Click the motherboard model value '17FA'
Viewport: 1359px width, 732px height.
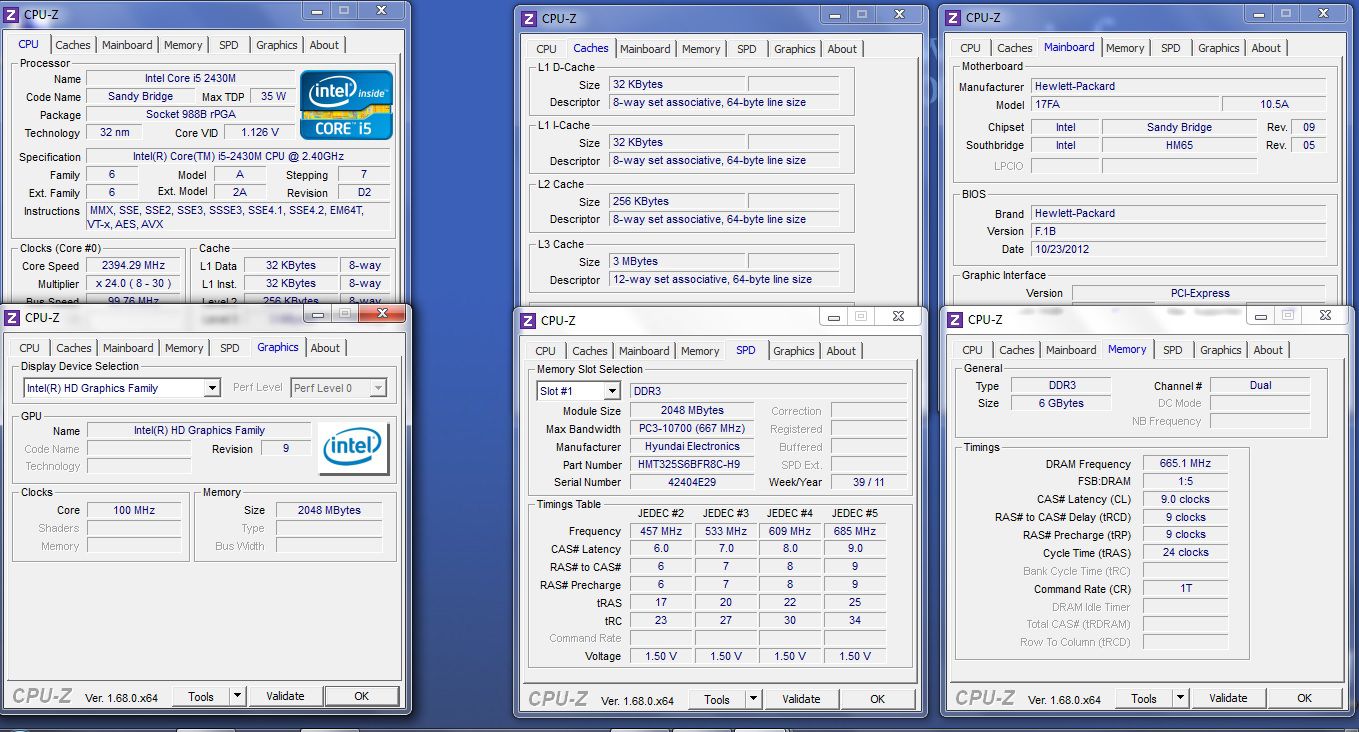(x=1125, y=104)
